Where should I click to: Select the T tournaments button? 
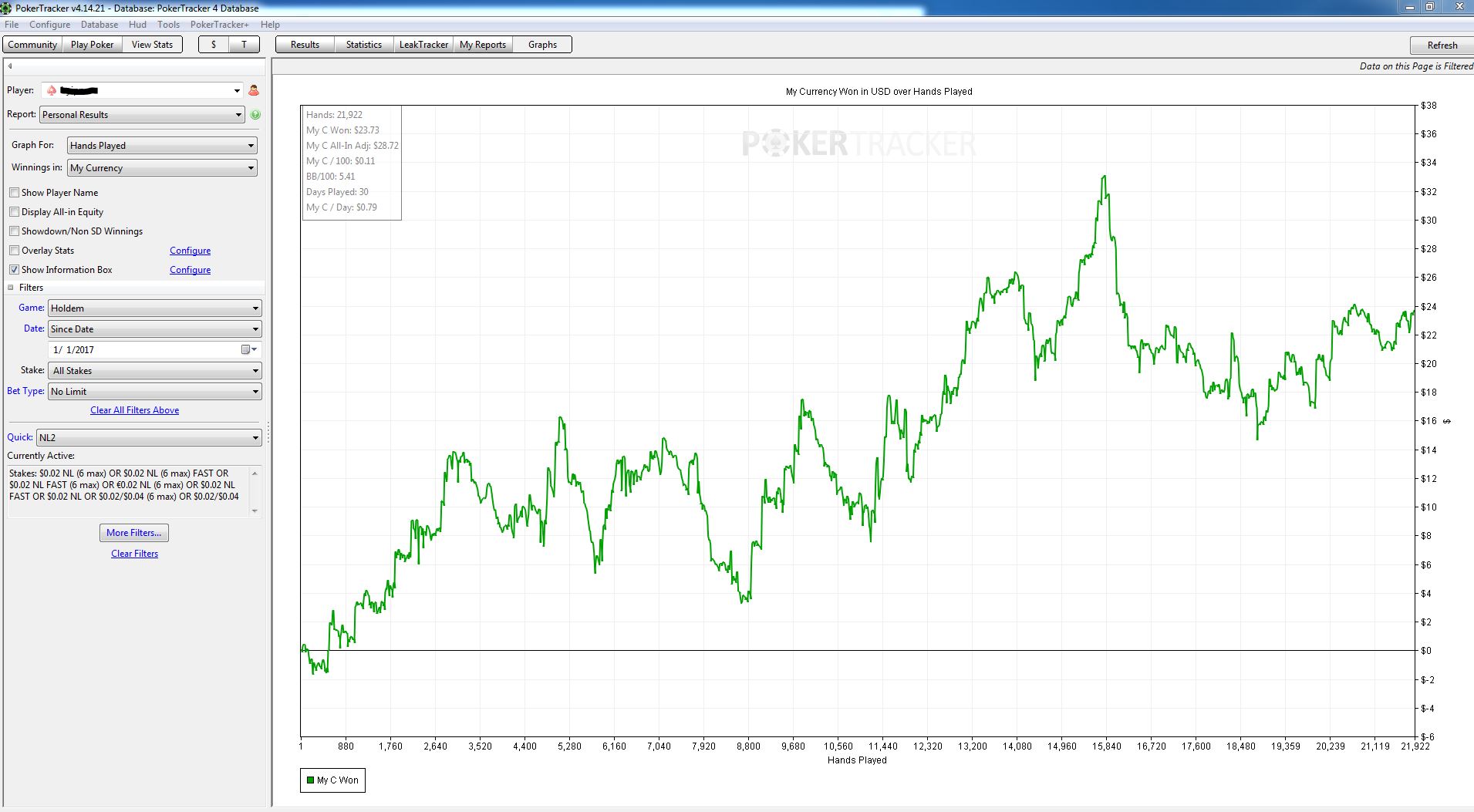pyautogui.click(x=245, y=45)
